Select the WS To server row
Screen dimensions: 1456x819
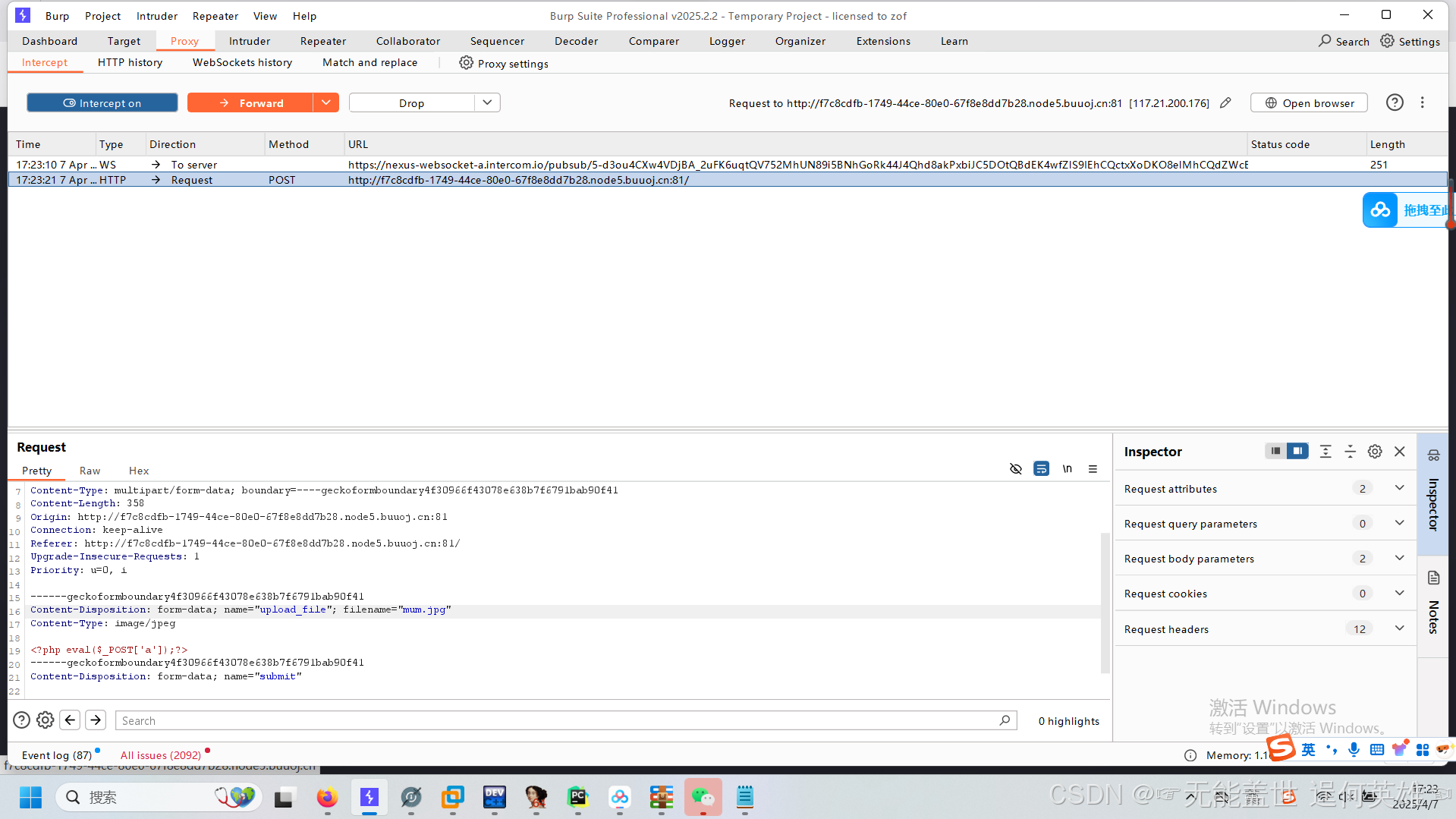pyautogui.click(x=728, y=165)
